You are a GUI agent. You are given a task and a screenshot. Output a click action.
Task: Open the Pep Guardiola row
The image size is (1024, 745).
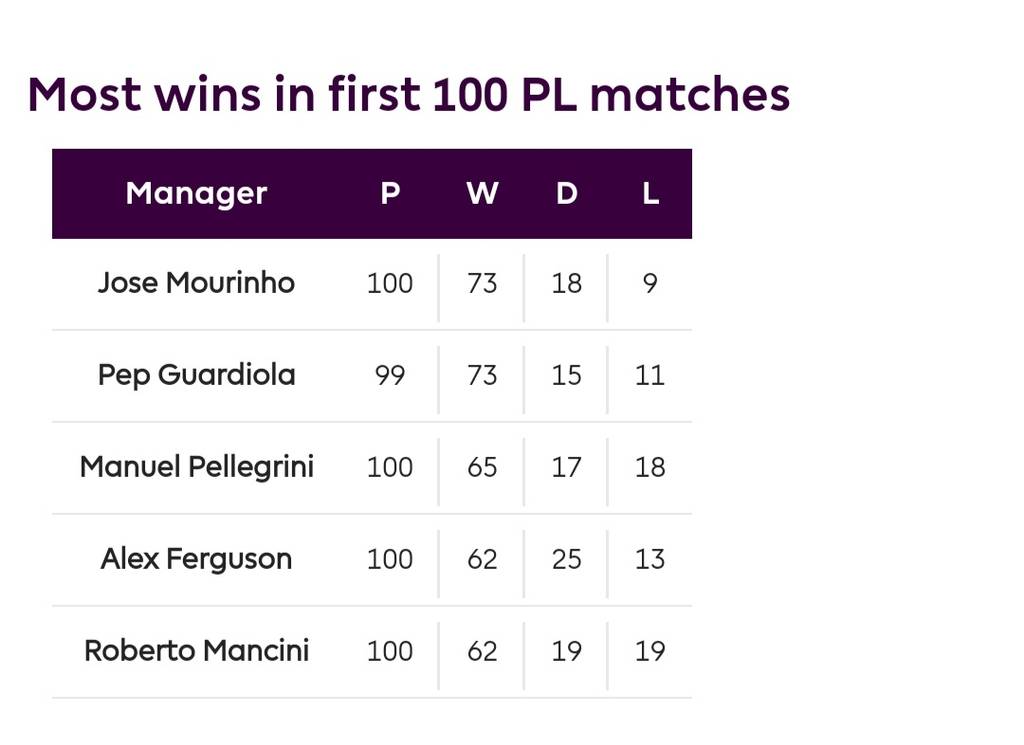coord(196,375)
